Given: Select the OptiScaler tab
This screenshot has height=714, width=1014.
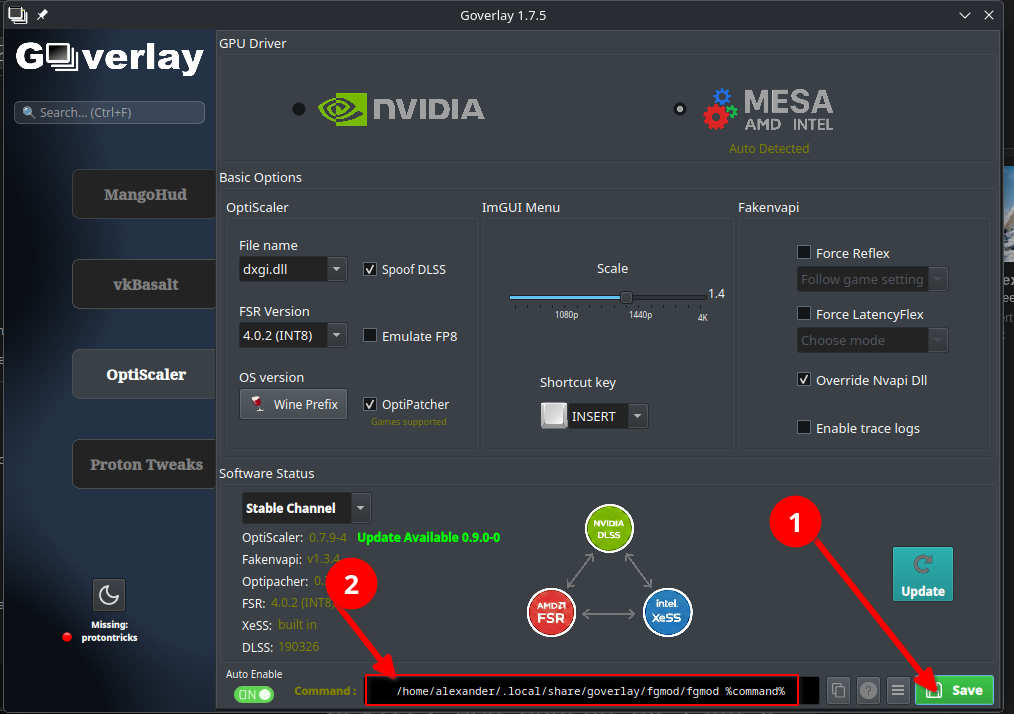Looking at the screenshot, I should pos(144,374).
